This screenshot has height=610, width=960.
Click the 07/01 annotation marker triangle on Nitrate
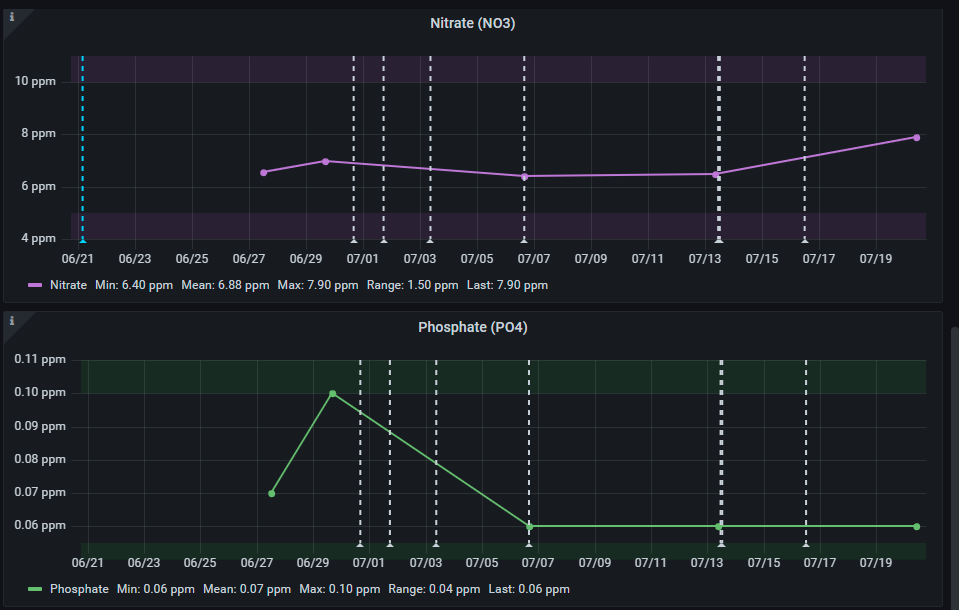[354, 240]
